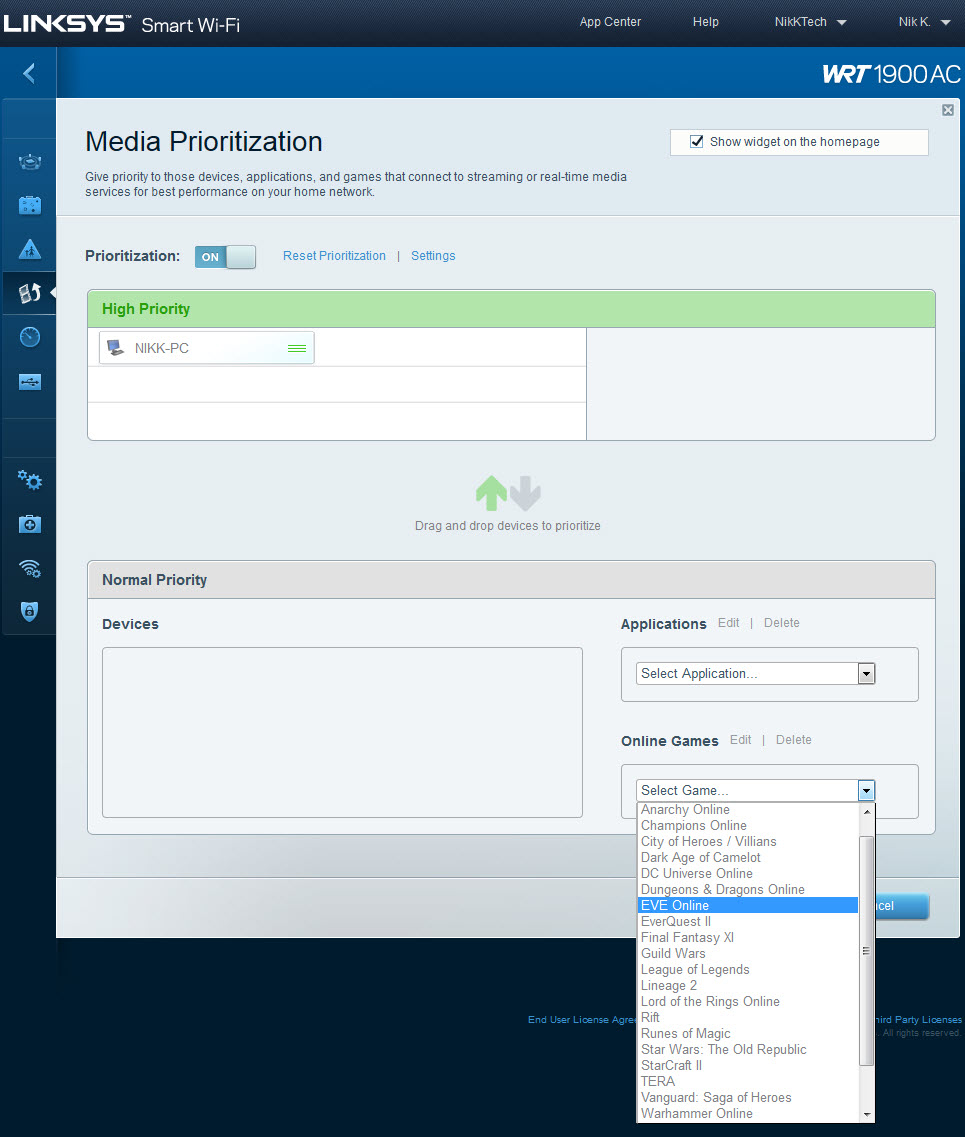965x1137 pixels.
Task: Pick Lineage 2 from the games
Action: (747, 985)
